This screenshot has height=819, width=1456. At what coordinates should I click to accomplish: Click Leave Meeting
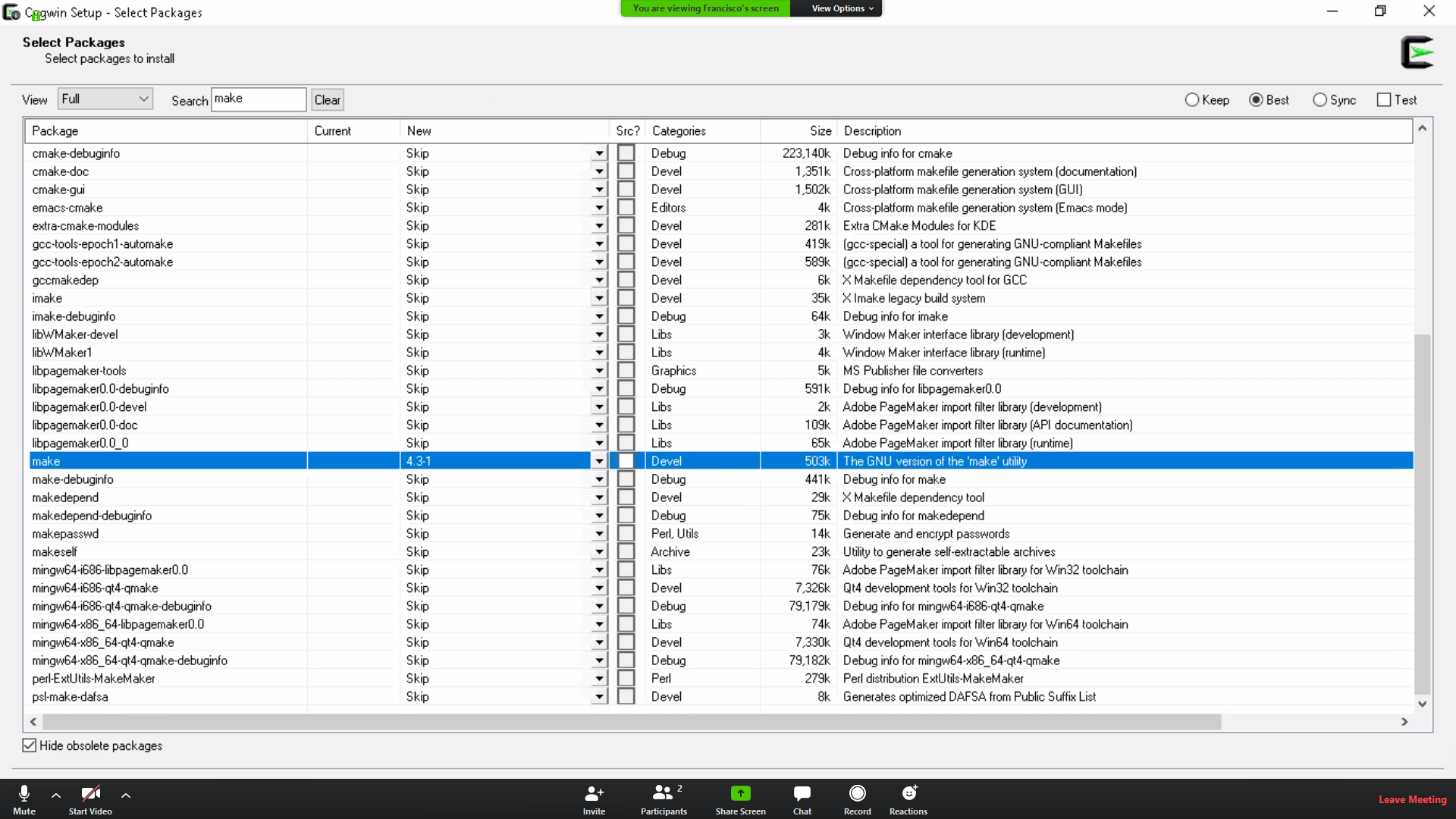pyautogui.click(x=1412, y=799)
